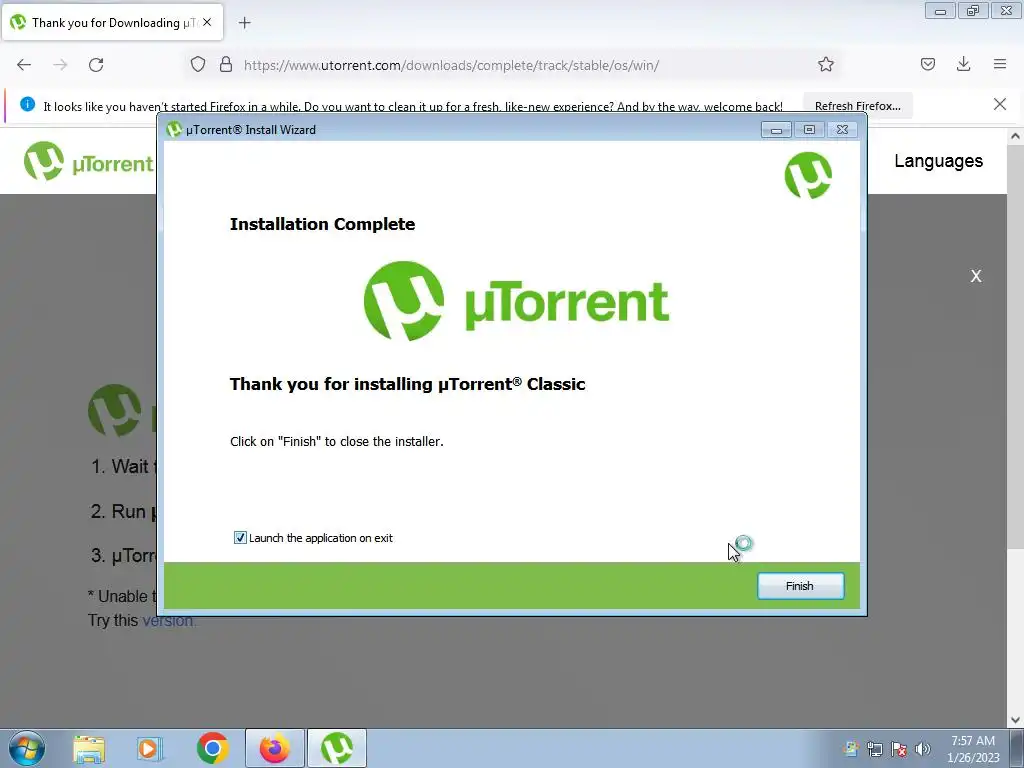This screenshot has width=1024, height=768.
Task: Click scrollbar down arrow on webpage
Action: pos(1014,720)
